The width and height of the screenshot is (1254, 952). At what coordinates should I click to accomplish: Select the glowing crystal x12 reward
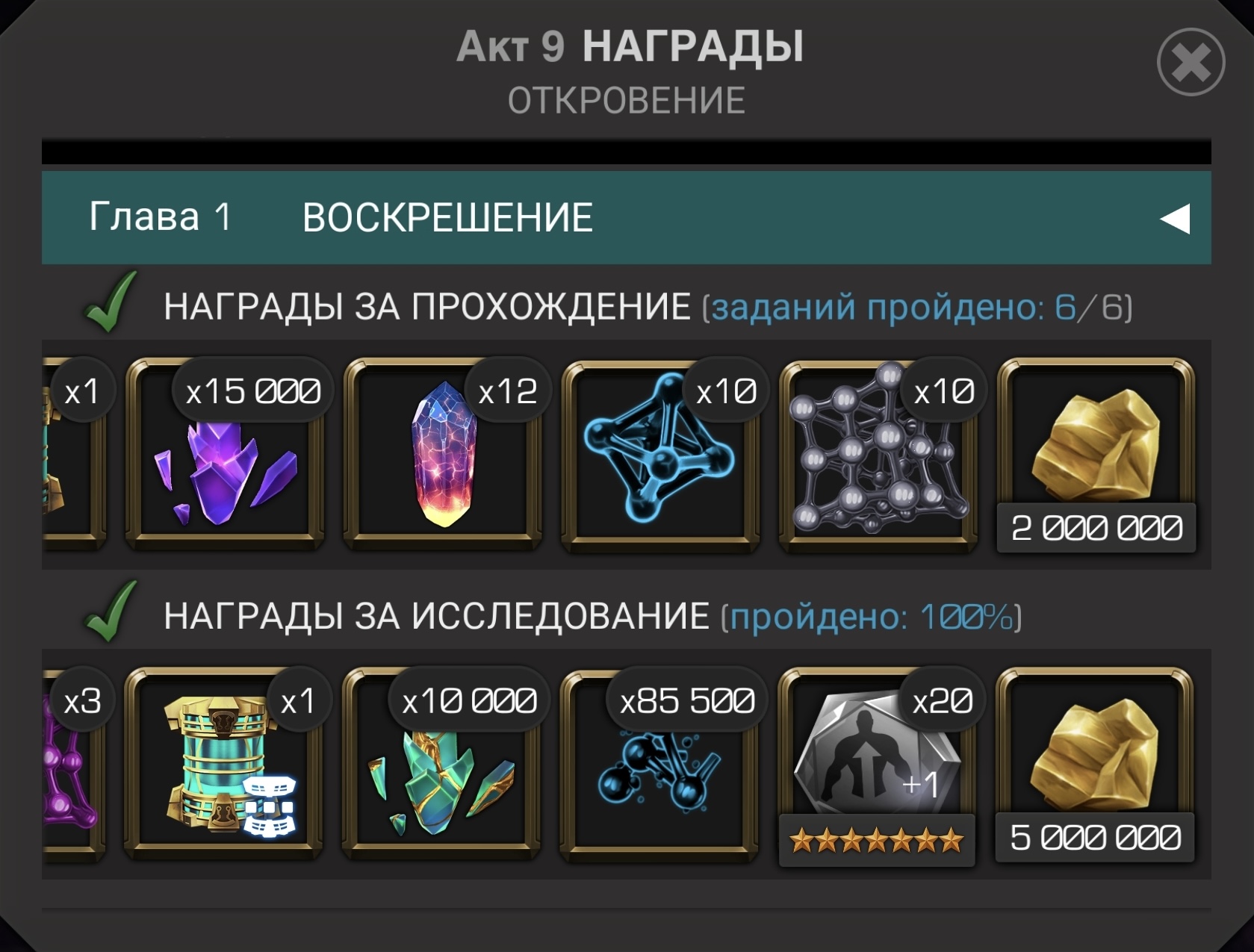tap(443, 455)
